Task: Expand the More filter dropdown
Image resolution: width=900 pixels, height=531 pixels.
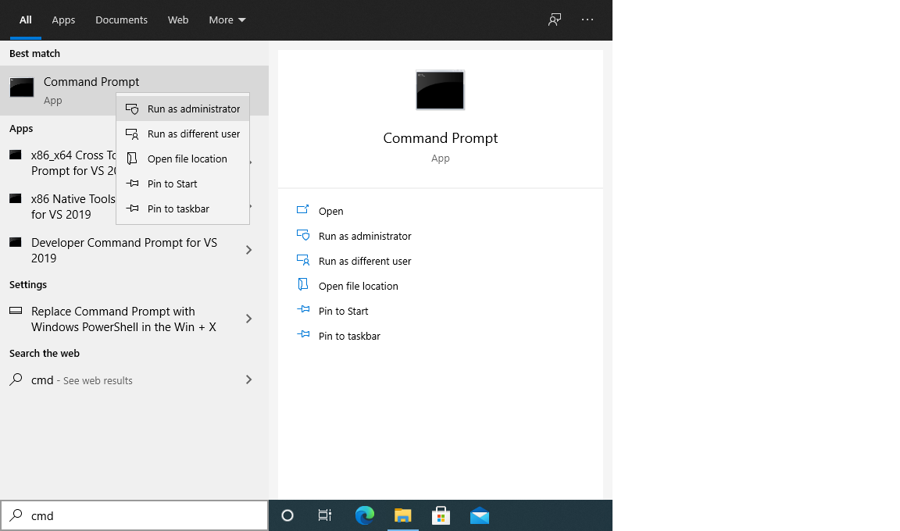Action: click(x=227, y=20)
